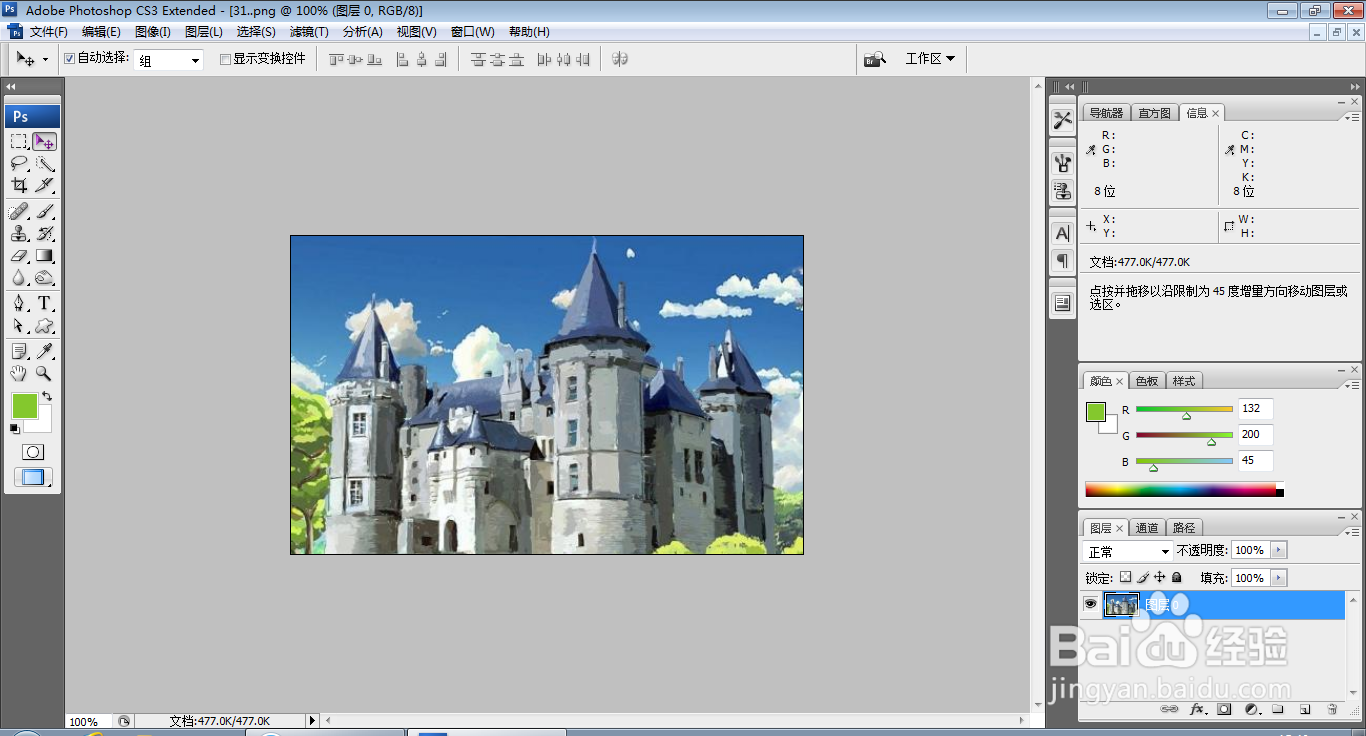Screen dimensions: 1366x736
Task: Check the 显示变换控件 checkbox
Action: coord(225,59)
